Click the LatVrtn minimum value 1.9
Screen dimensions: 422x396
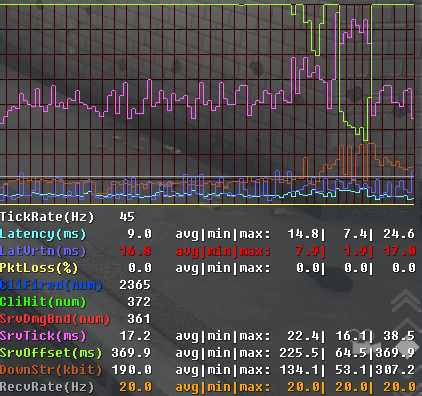click(x=356, y=251)
